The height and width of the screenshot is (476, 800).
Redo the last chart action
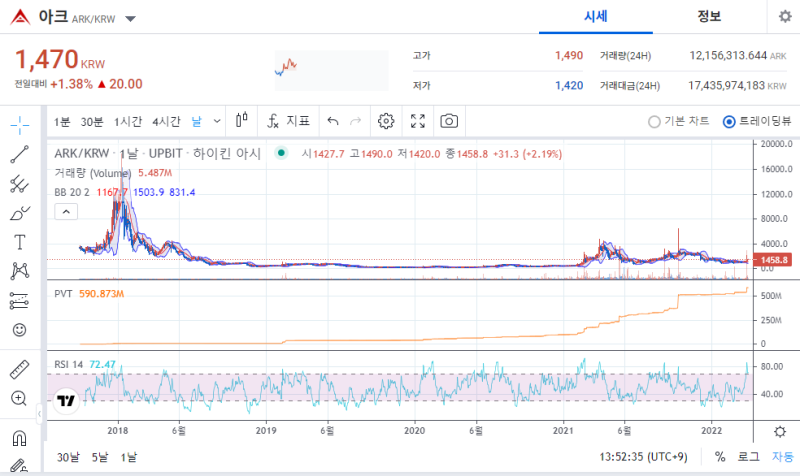click(x=356, y=121)
